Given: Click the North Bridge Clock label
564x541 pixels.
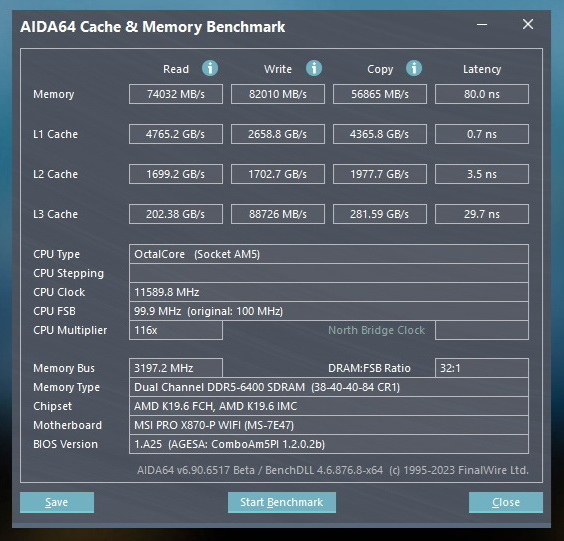Looking at the screenshot, I should tap(376, 330).
